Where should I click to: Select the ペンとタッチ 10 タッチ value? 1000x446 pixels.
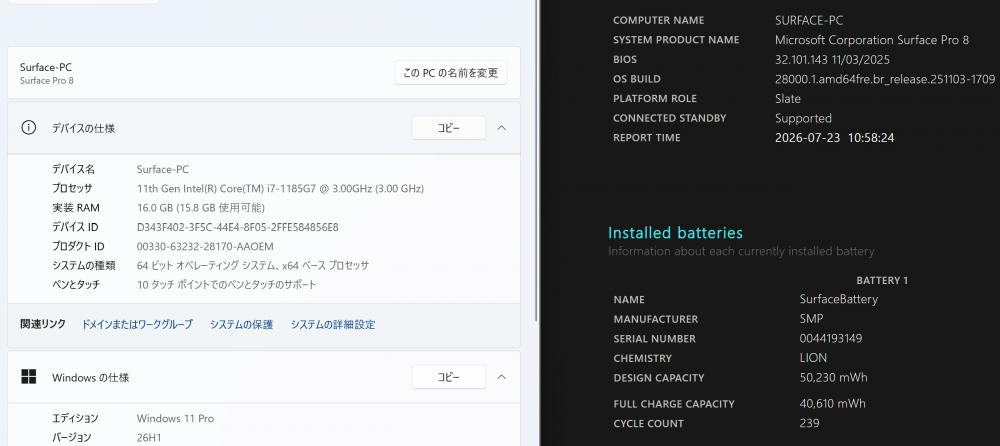[x=226, y=285]
